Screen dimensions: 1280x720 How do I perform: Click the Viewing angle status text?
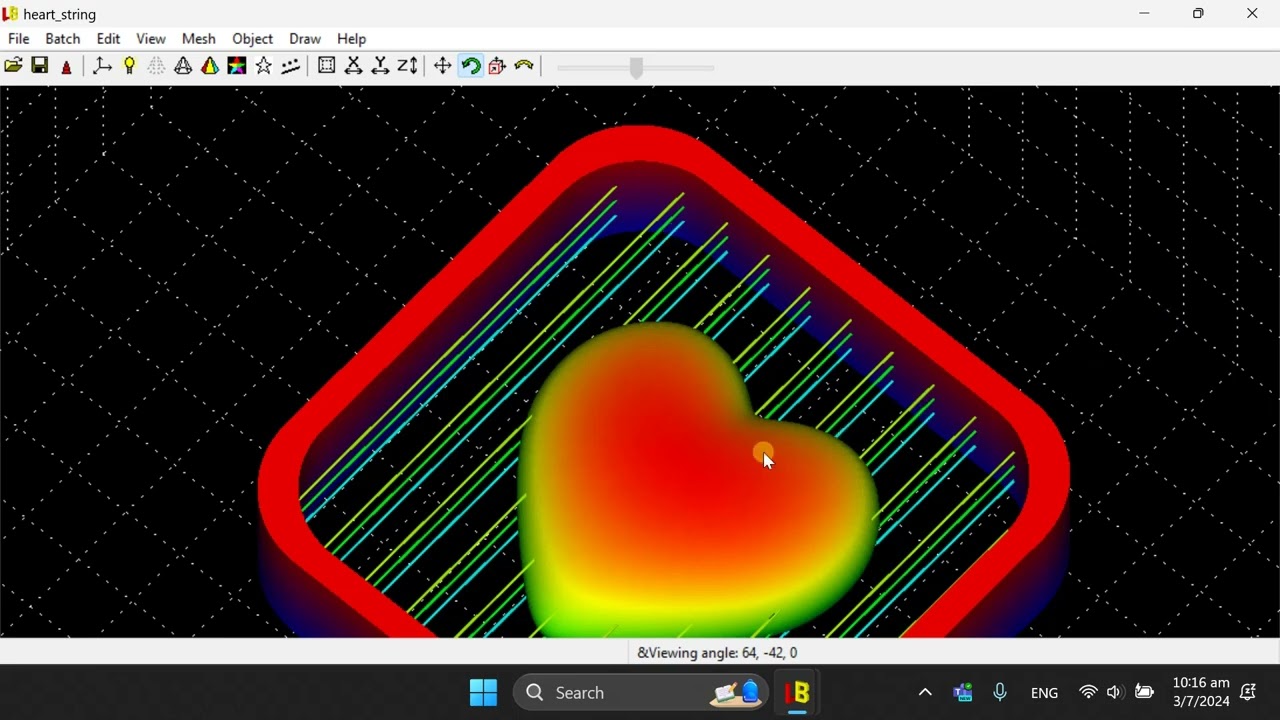(x=718, y=653)
